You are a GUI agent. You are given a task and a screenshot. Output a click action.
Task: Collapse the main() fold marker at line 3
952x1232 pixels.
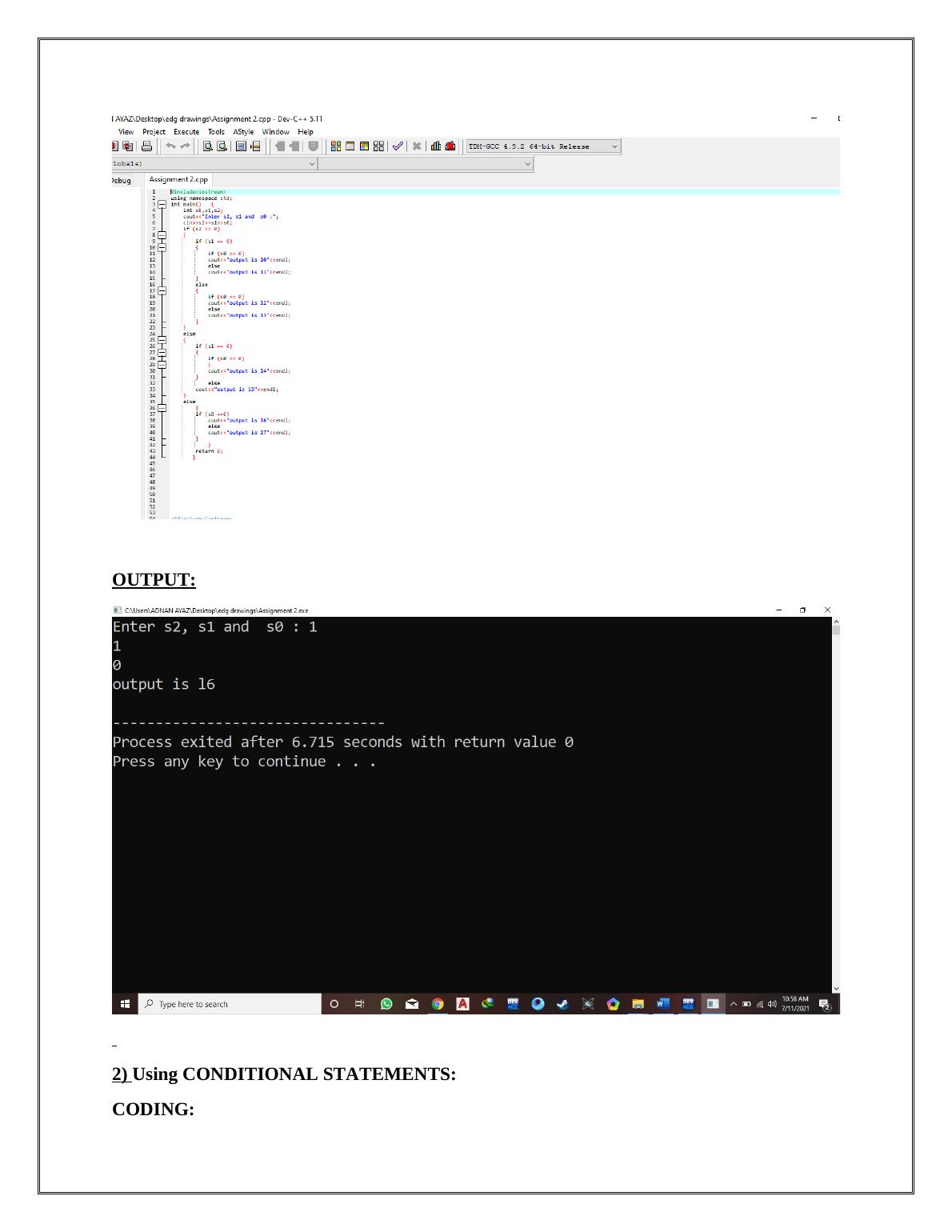pos(162,205)
